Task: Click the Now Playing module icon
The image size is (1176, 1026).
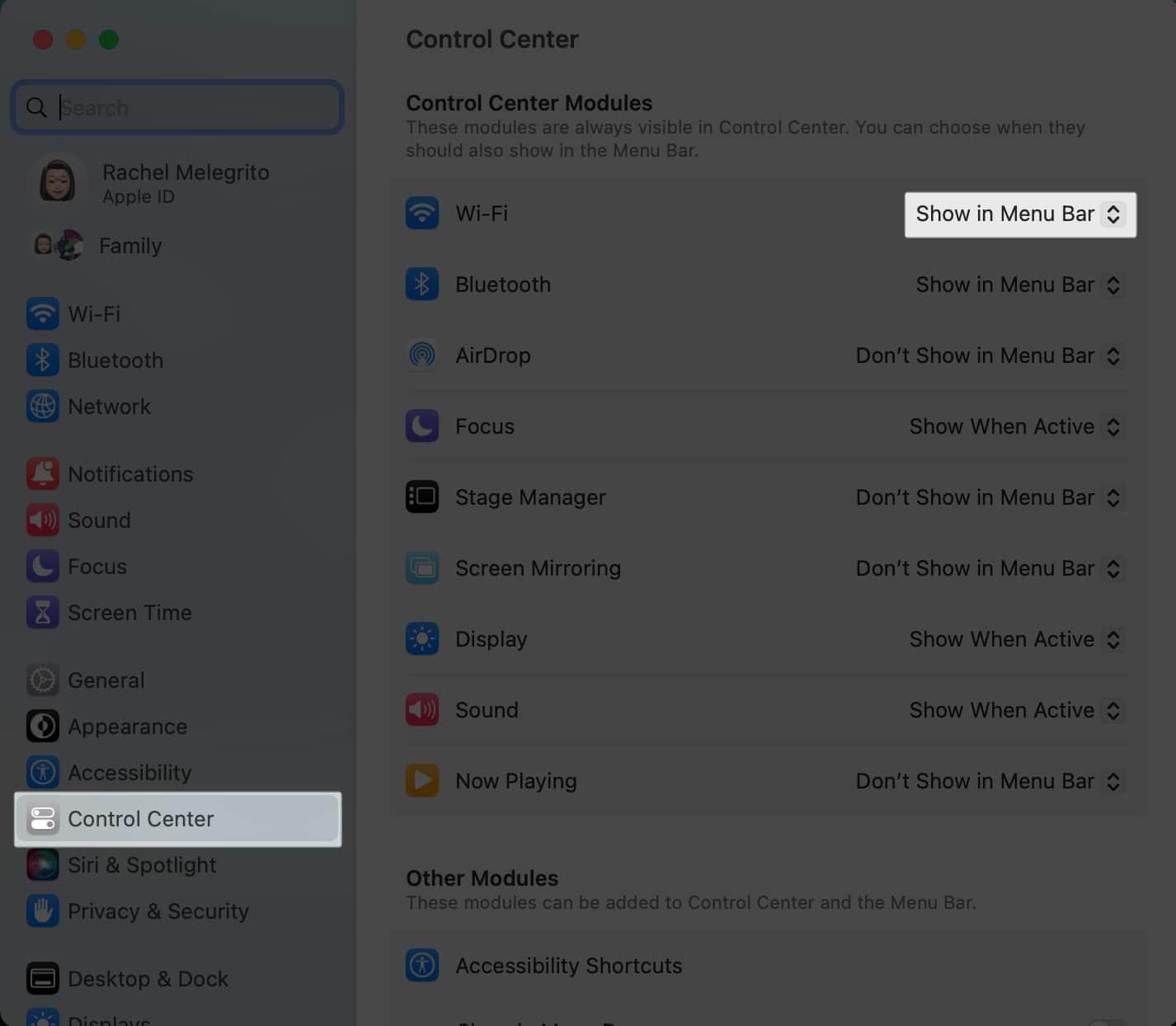Action: pos(422,781)
